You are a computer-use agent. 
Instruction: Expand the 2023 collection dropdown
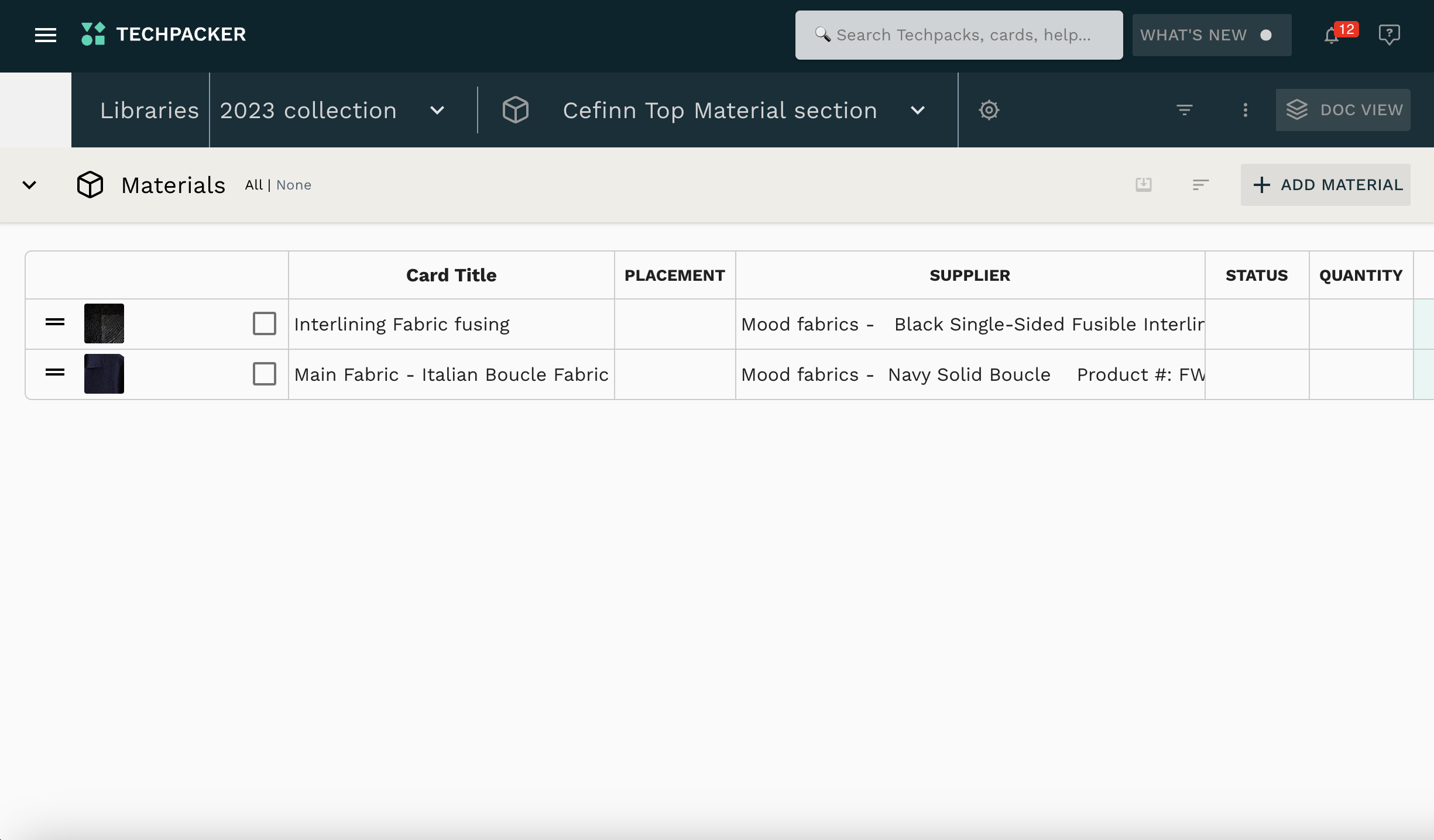click(437, 110)
